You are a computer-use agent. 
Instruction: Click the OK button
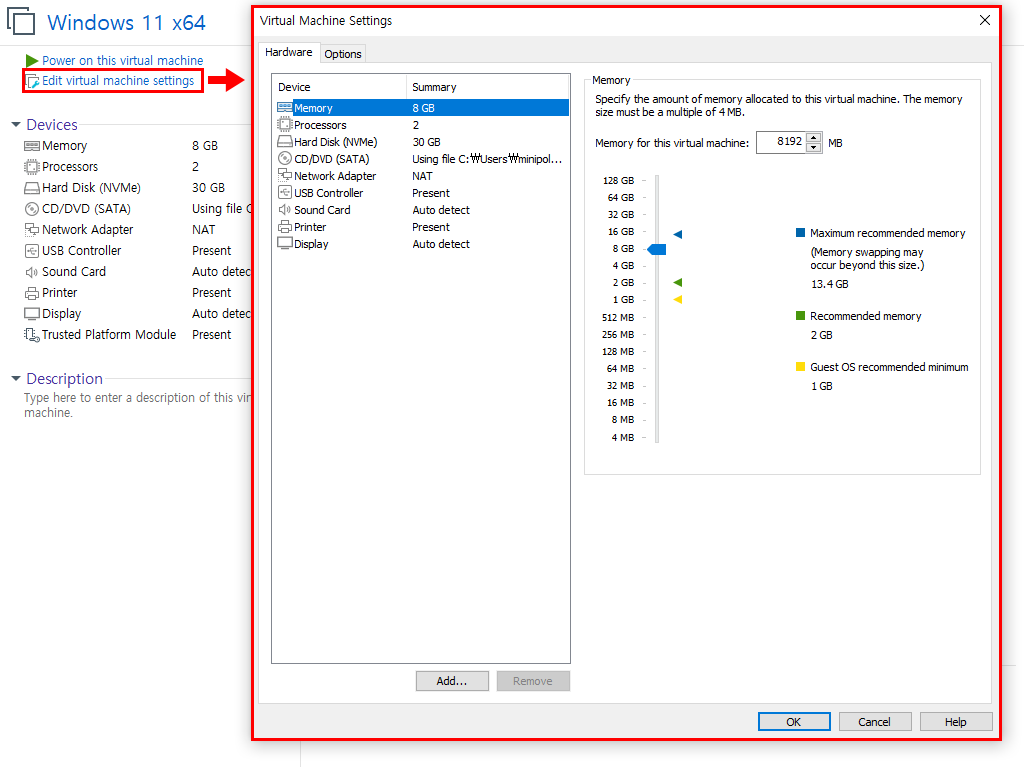pyautogui.click(x=793, y=722)
